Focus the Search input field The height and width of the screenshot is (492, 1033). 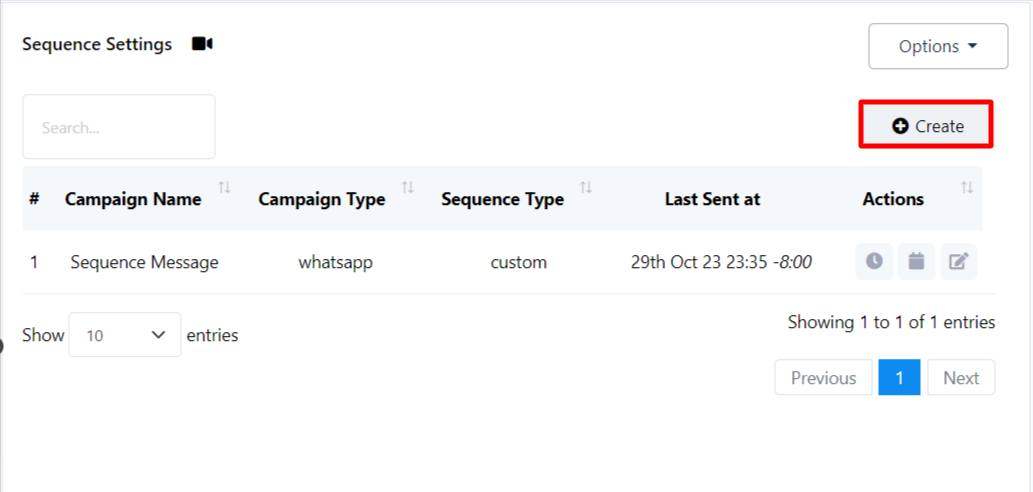tap(119, 127)
